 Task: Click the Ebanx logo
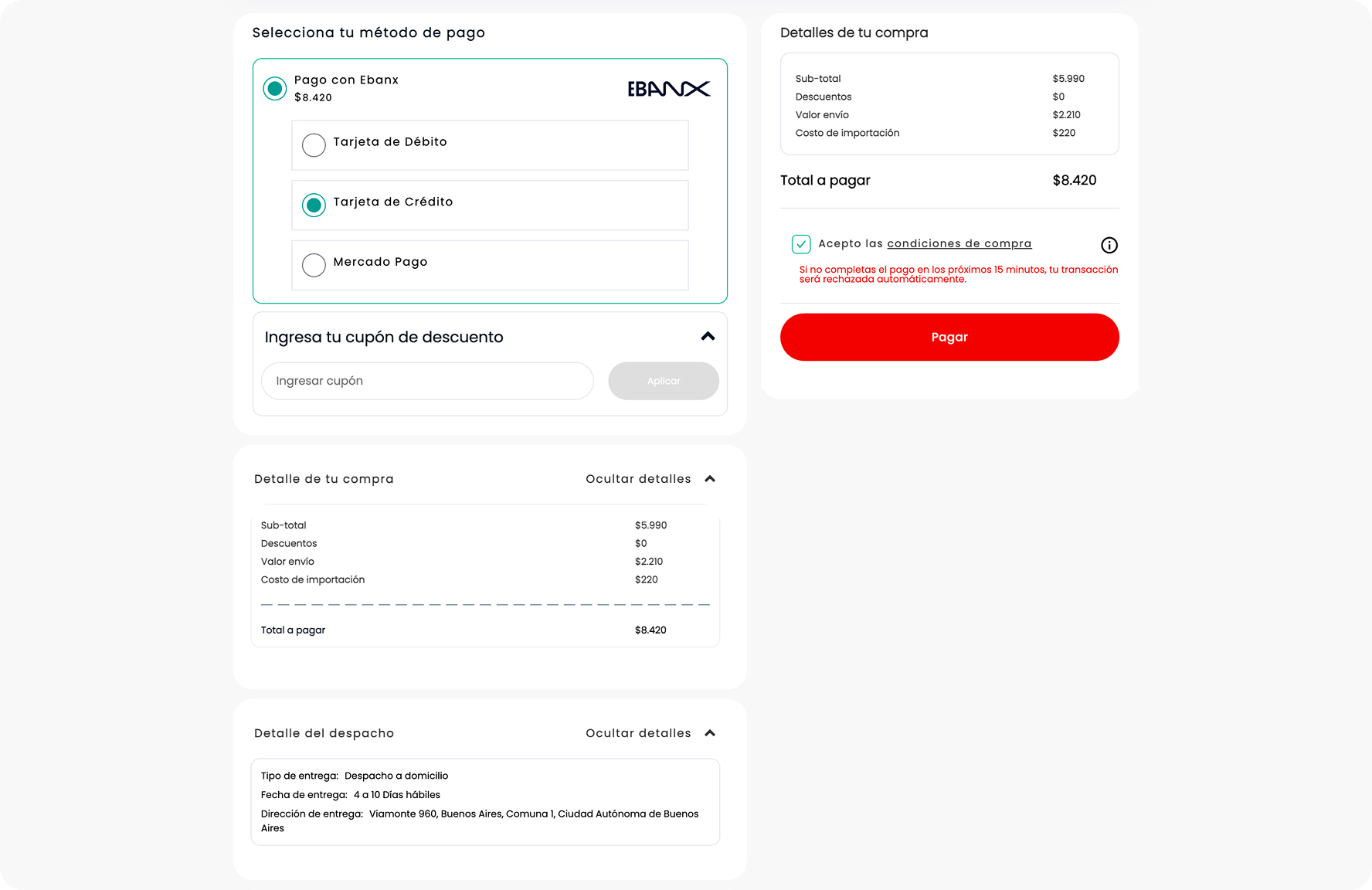click(668, 89)
